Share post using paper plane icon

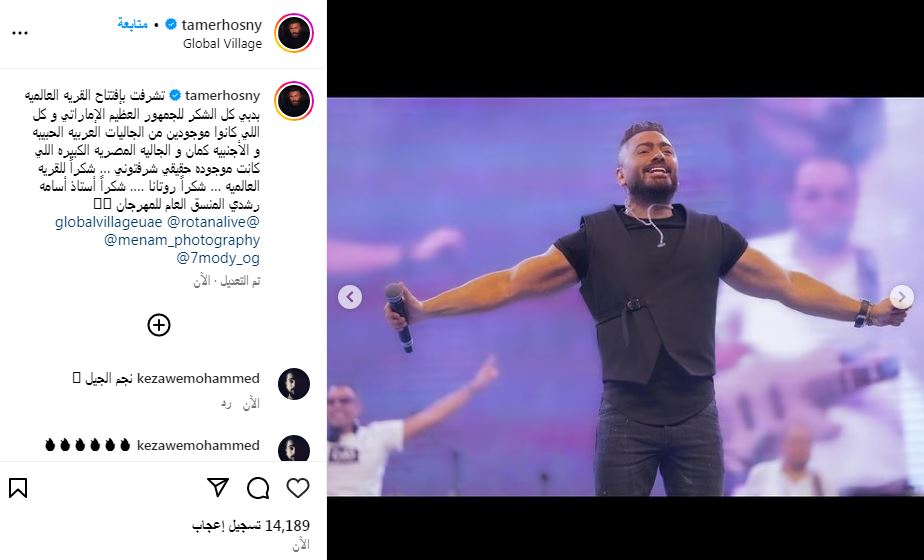[218, 487]
